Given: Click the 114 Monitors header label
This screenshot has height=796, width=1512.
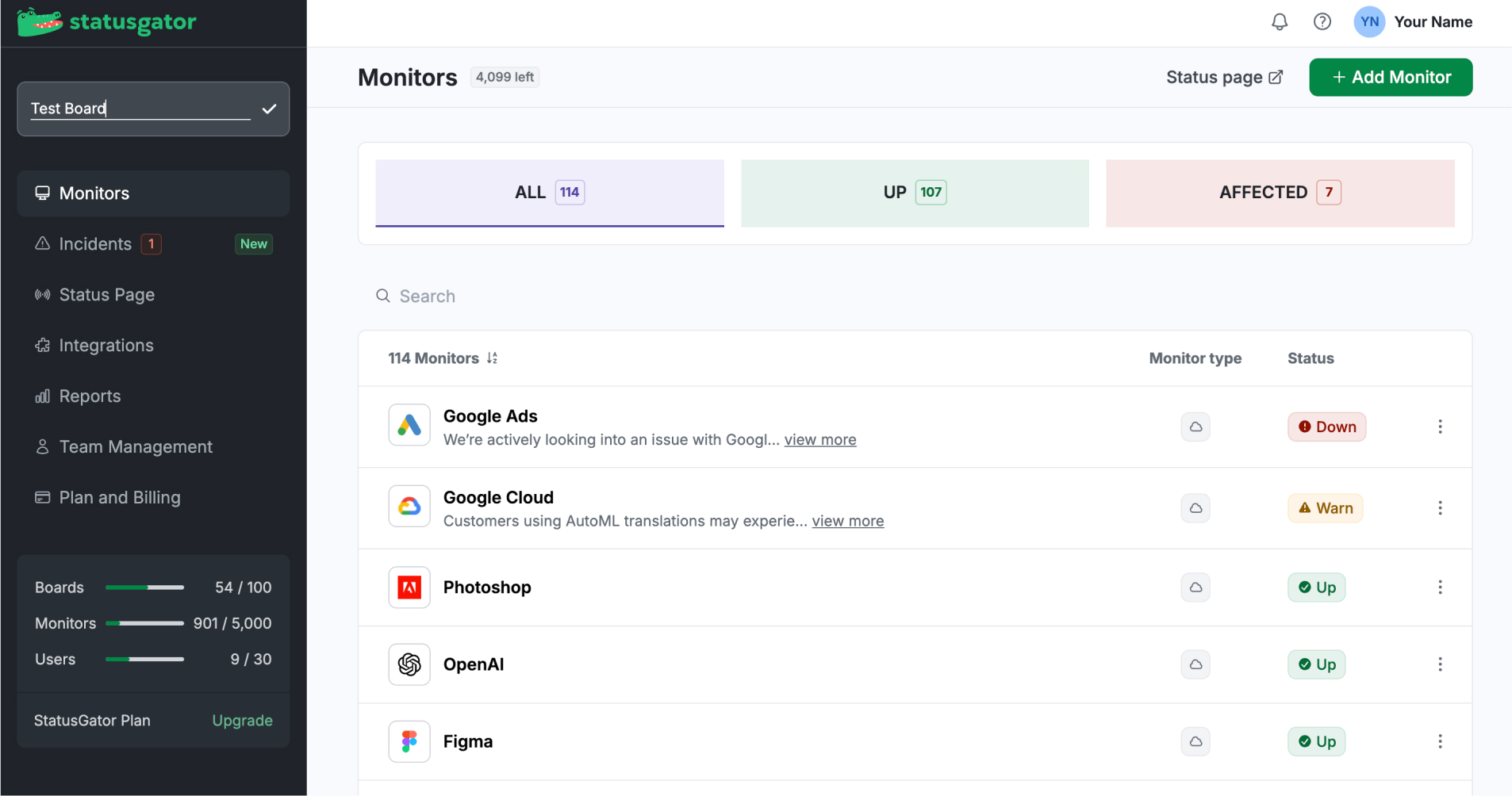Looking at the screenshot, I should click(433, 358).
